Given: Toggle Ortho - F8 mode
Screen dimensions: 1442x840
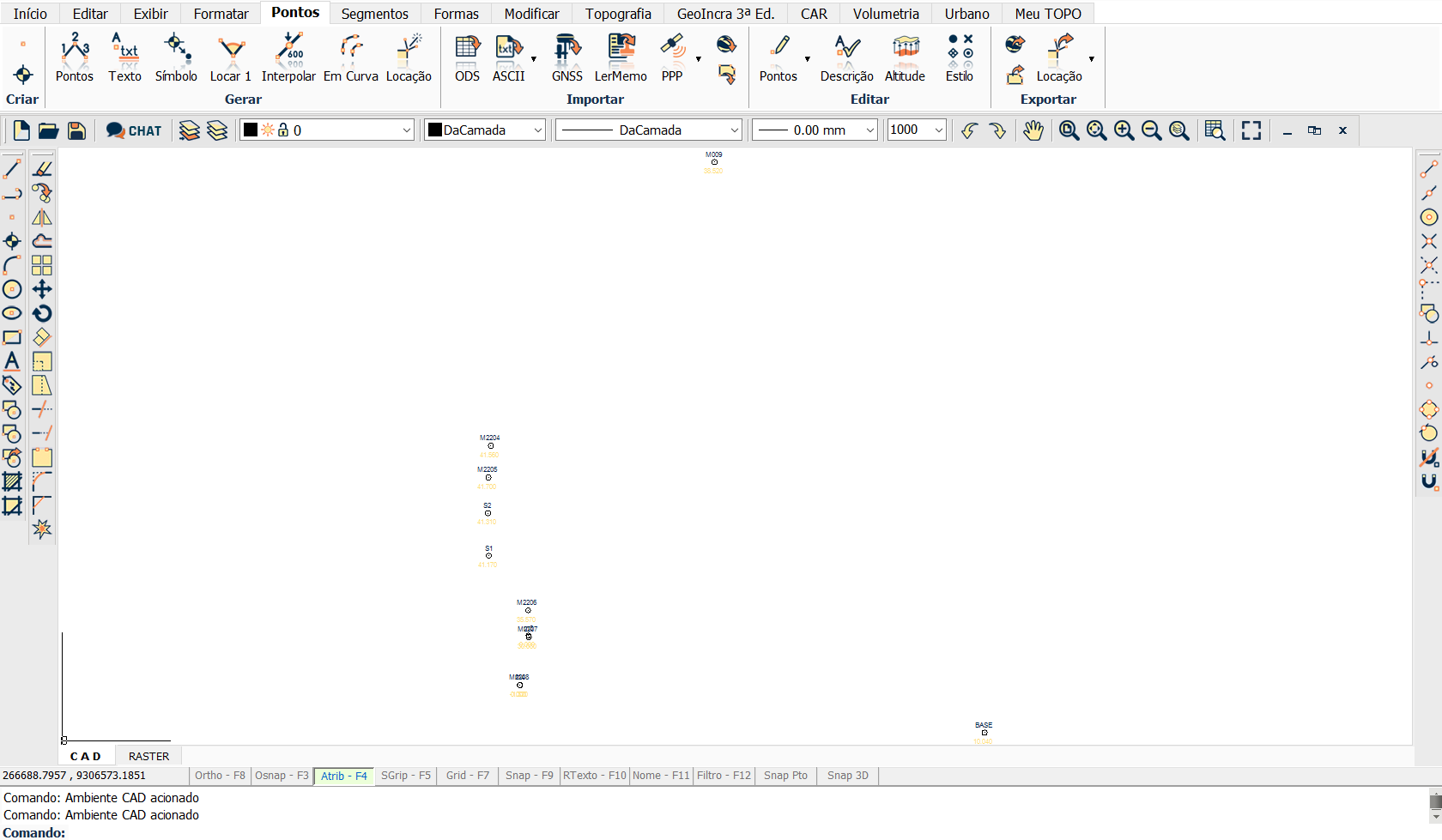Looking at the screenshot, I should pos(220,776).
